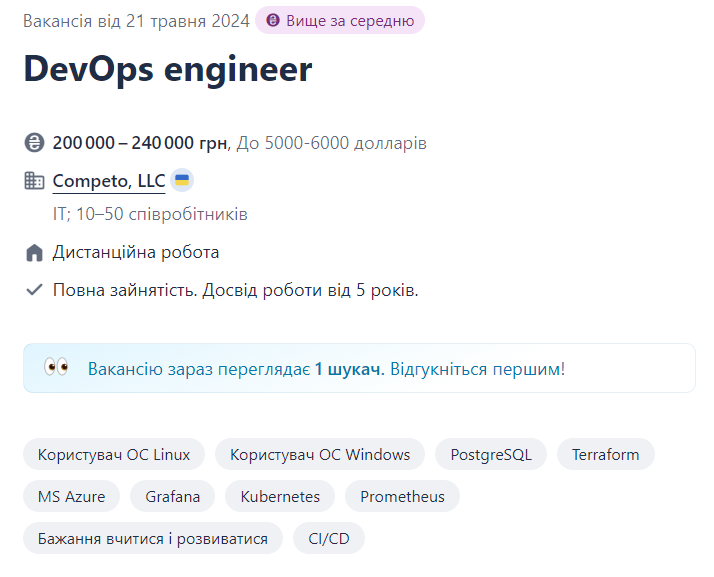Click the Бажання вчитися і розвиватися tag
Screen dimensions: 714x577
tap(153, 538)
